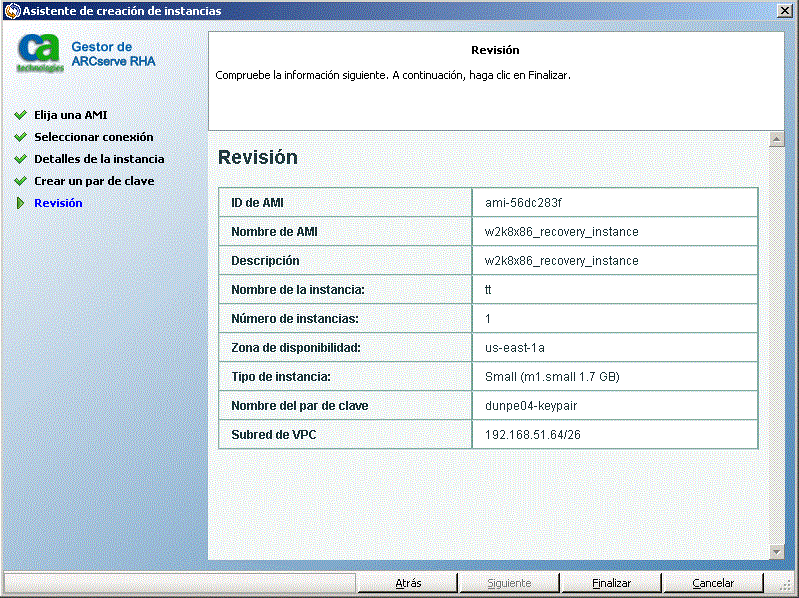Image resolution: width=799 pixels, height=598 pixels.
Task: Click green checkmark beside Crear un par de clave
Action: 20,181
